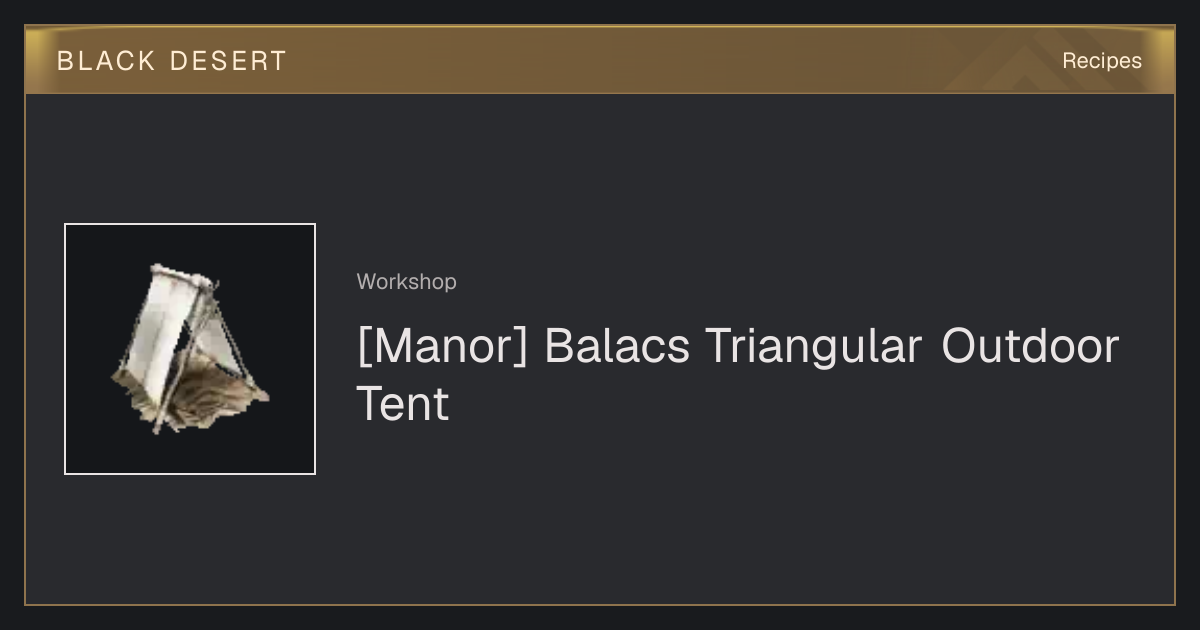This screenshot has width=1200, height=630.
Task: Click the word Balacs in the title
Action: pyautogui.click(x=617, y=347)
